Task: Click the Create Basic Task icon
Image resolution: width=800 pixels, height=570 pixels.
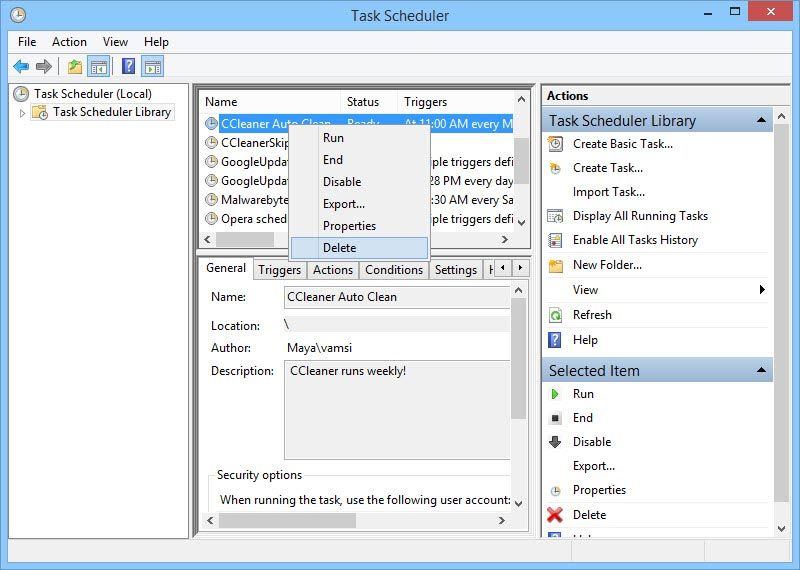Action: (555, 144)
